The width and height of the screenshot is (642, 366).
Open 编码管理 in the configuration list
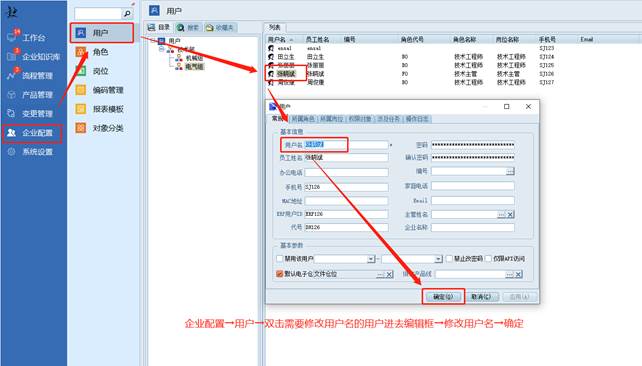click(x=107, y=90)
